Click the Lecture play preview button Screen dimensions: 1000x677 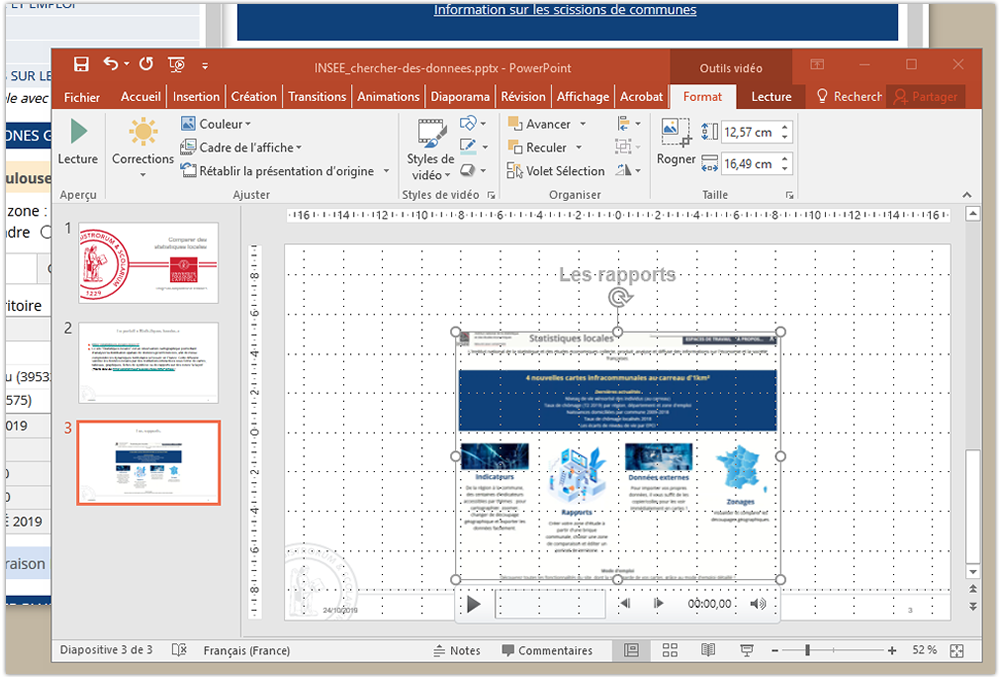[x=78, y=141]
